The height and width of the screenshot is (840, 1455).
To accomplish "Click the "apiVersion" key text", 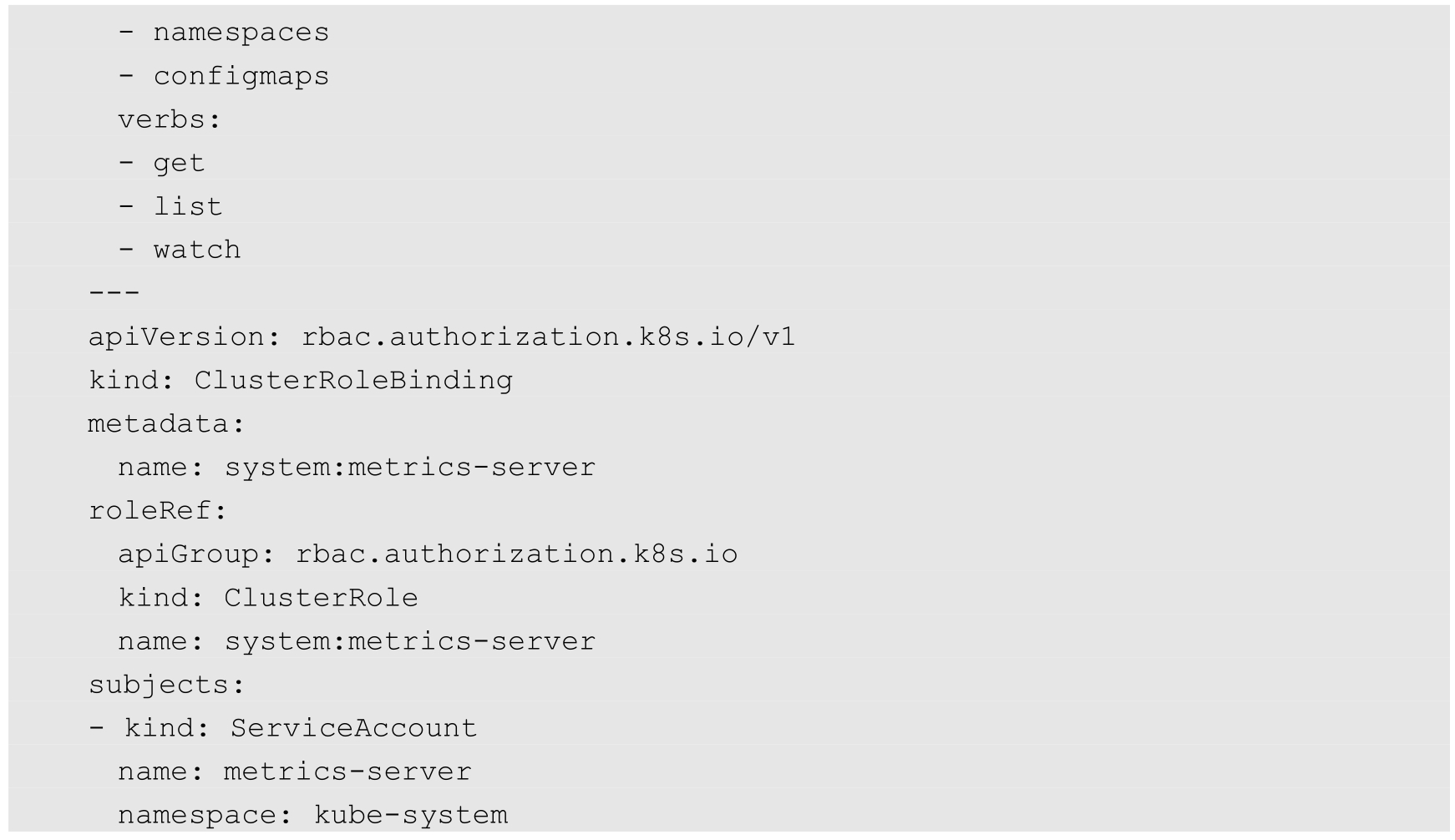I will tap(176, 337).
